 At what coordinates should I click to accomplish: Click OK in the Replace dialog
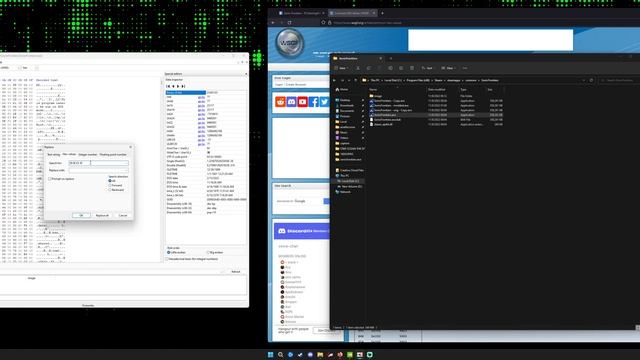pos(81,216)
